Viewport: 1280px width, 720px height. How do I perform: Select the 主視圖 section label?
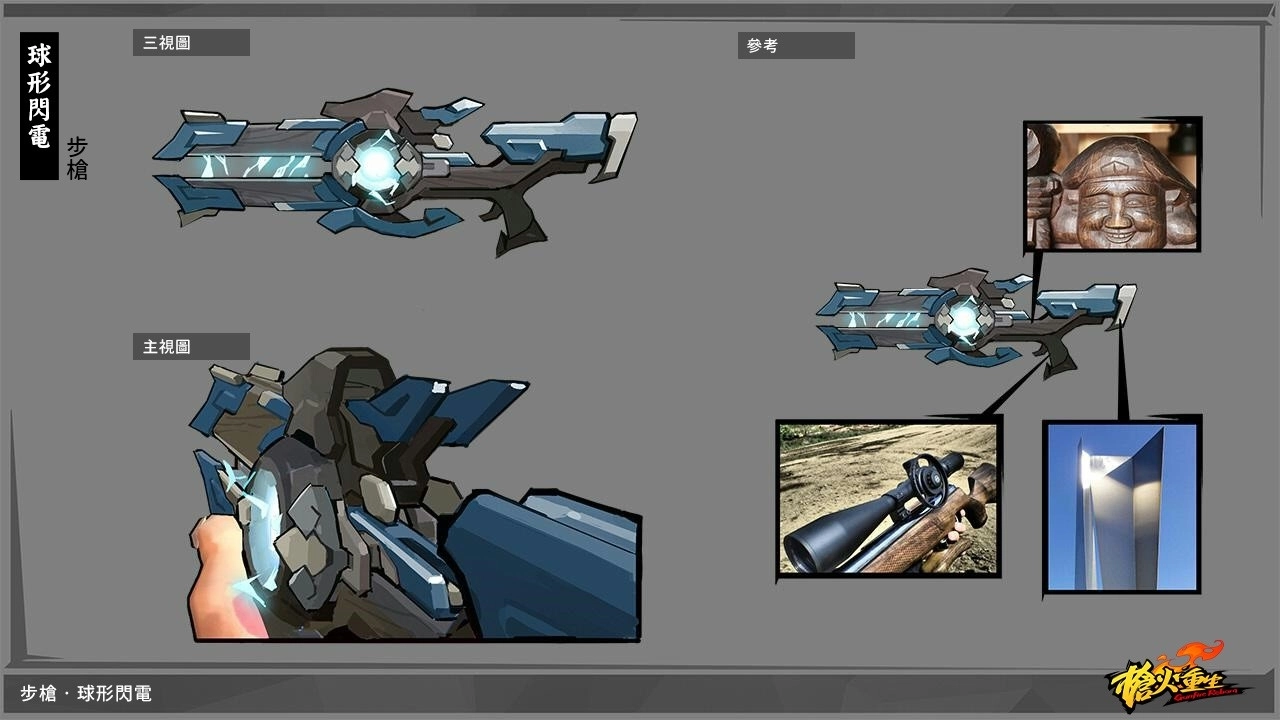191,347
